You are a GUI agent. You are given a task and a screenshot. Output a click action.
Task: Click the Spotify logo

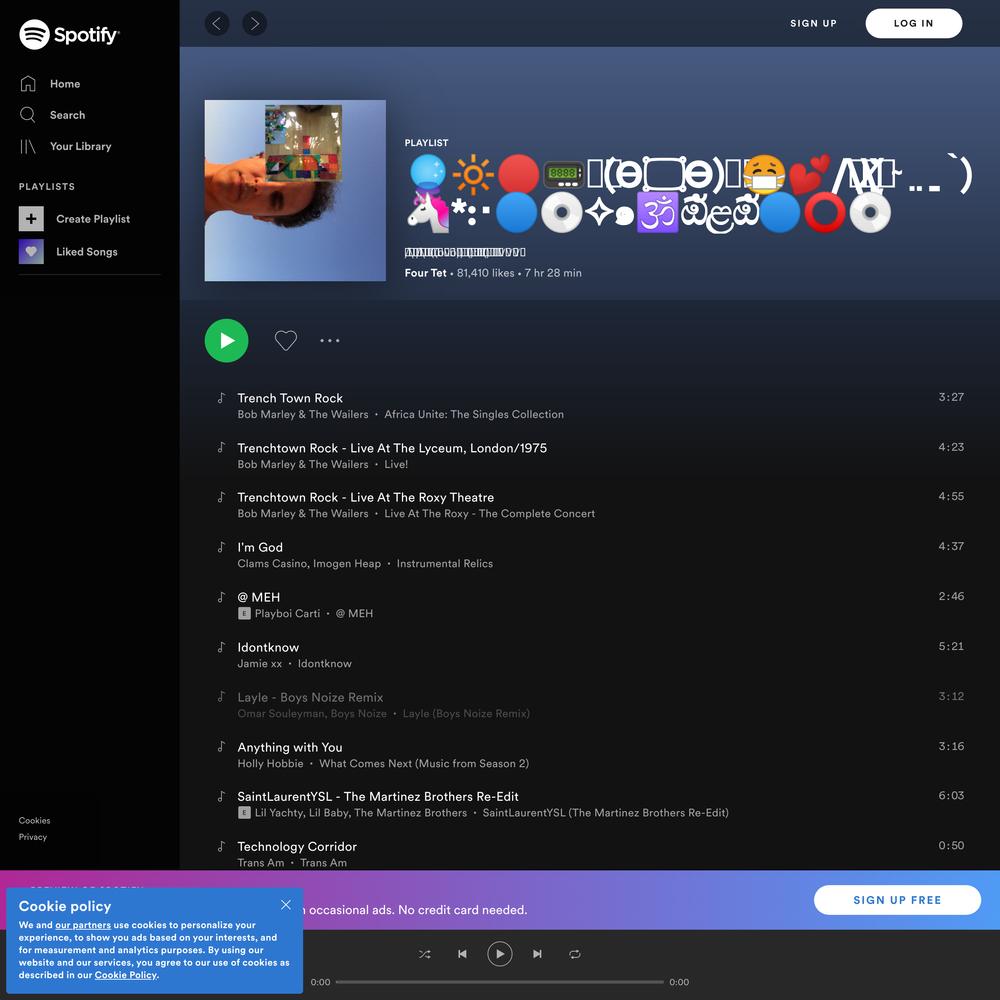pyautogui.click(x=69, y=34)
